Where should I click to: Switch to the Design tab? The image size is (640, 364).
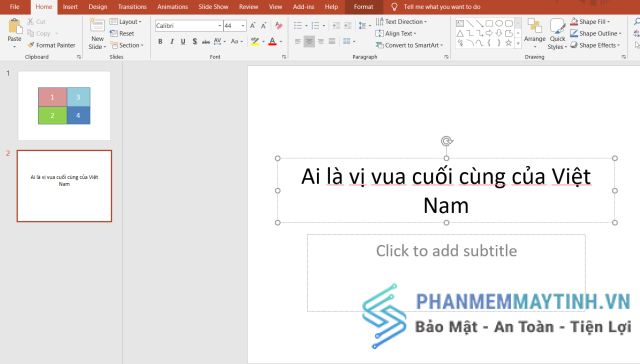98,7
